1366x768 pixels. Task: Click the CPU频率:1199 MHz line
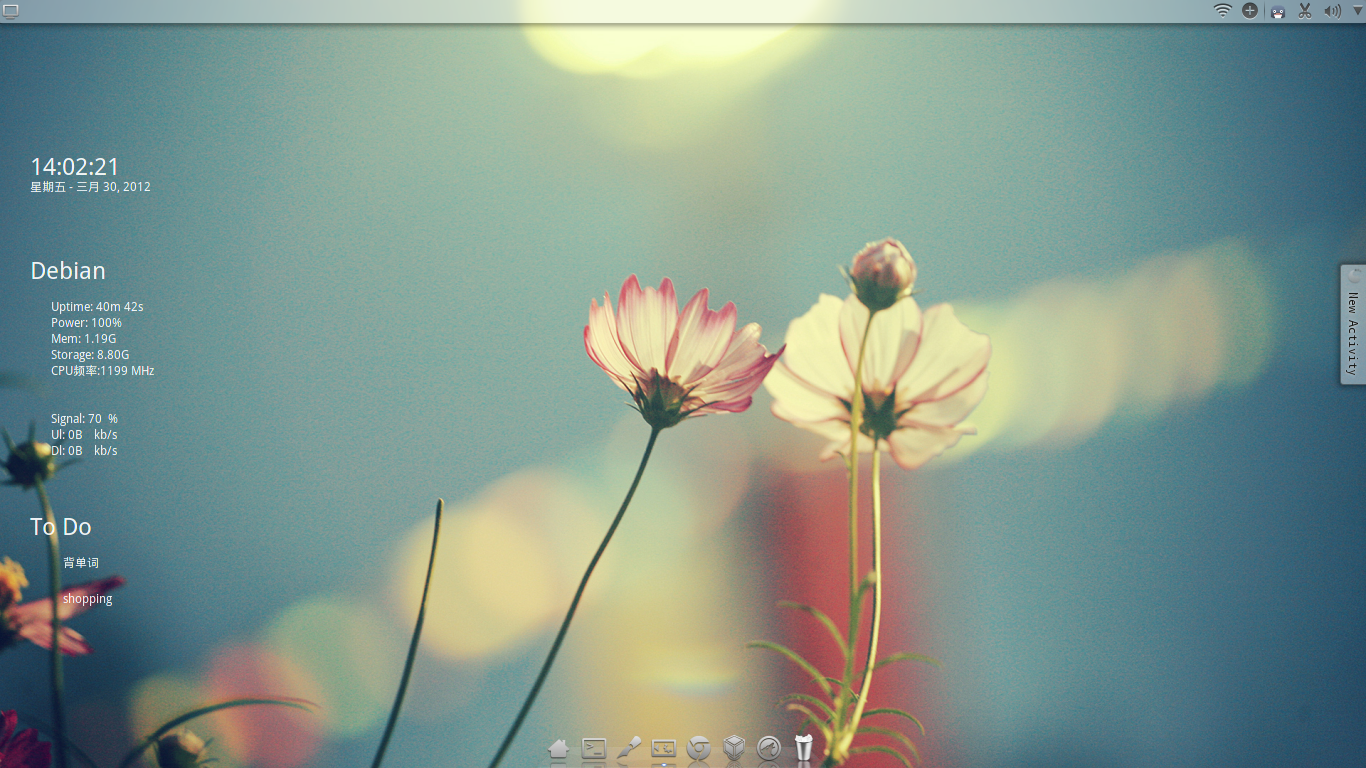point(103,371)
